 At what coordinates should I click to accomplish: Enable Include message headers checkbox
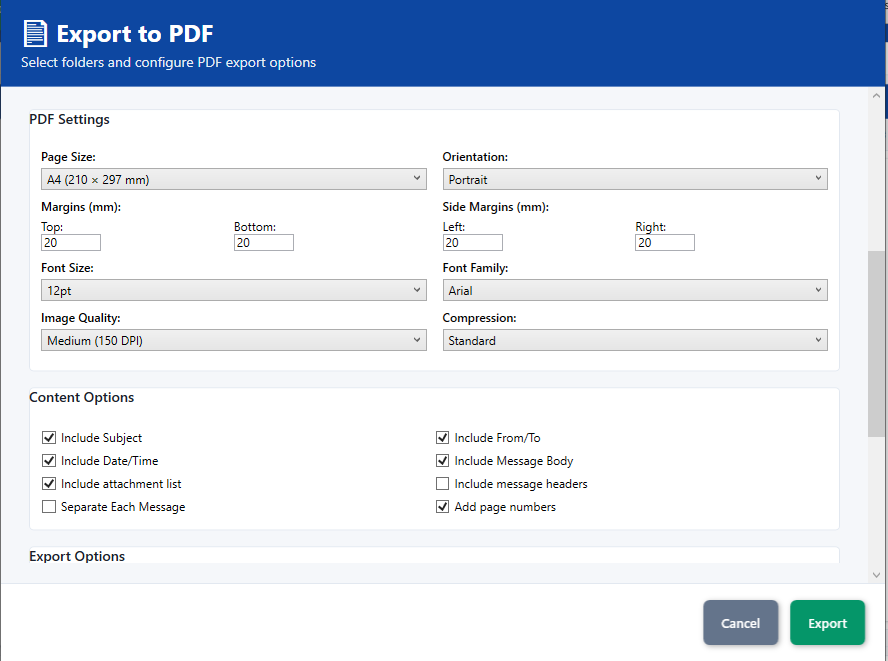click(442, 484)
